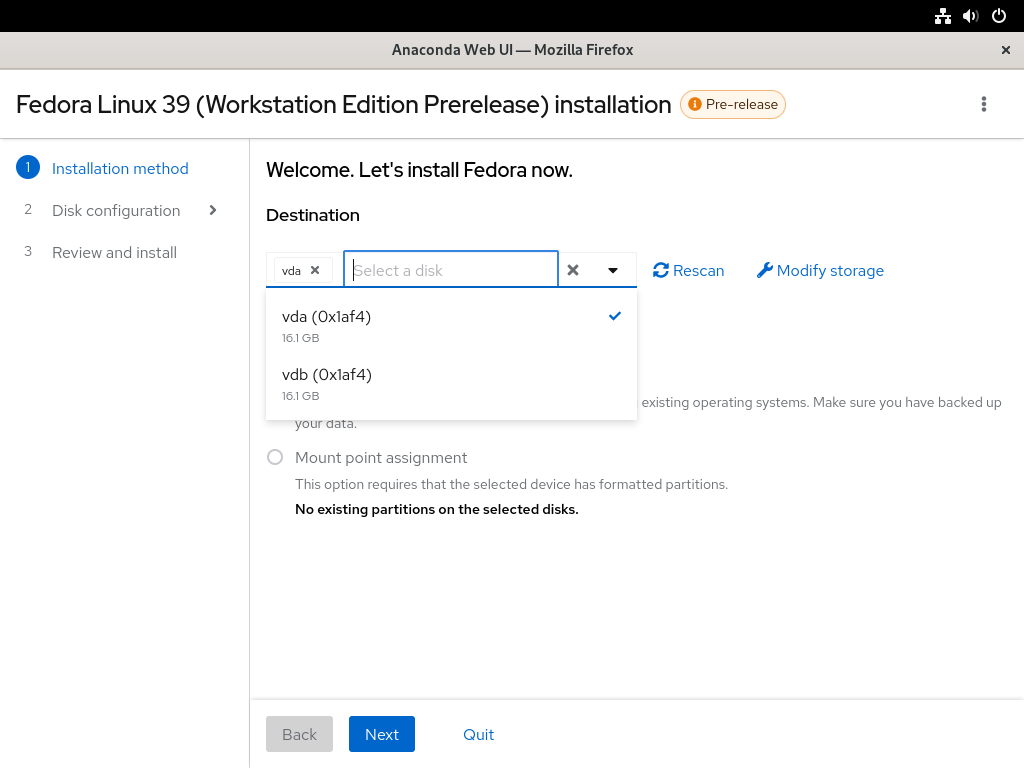Go to Review and install step
Image resolution: width=1024 pixels, height=768 pixels.
point(114,253)
